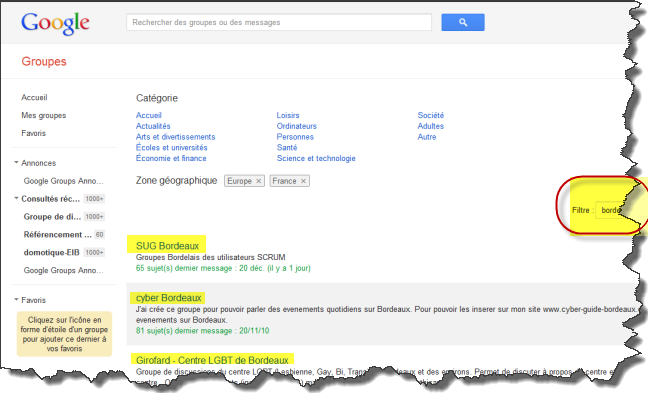Open Girofard - Centre LGBT de Bordeaux
Image resolution: width=648 pixels, height=393 pixels.
click(212, 360)
